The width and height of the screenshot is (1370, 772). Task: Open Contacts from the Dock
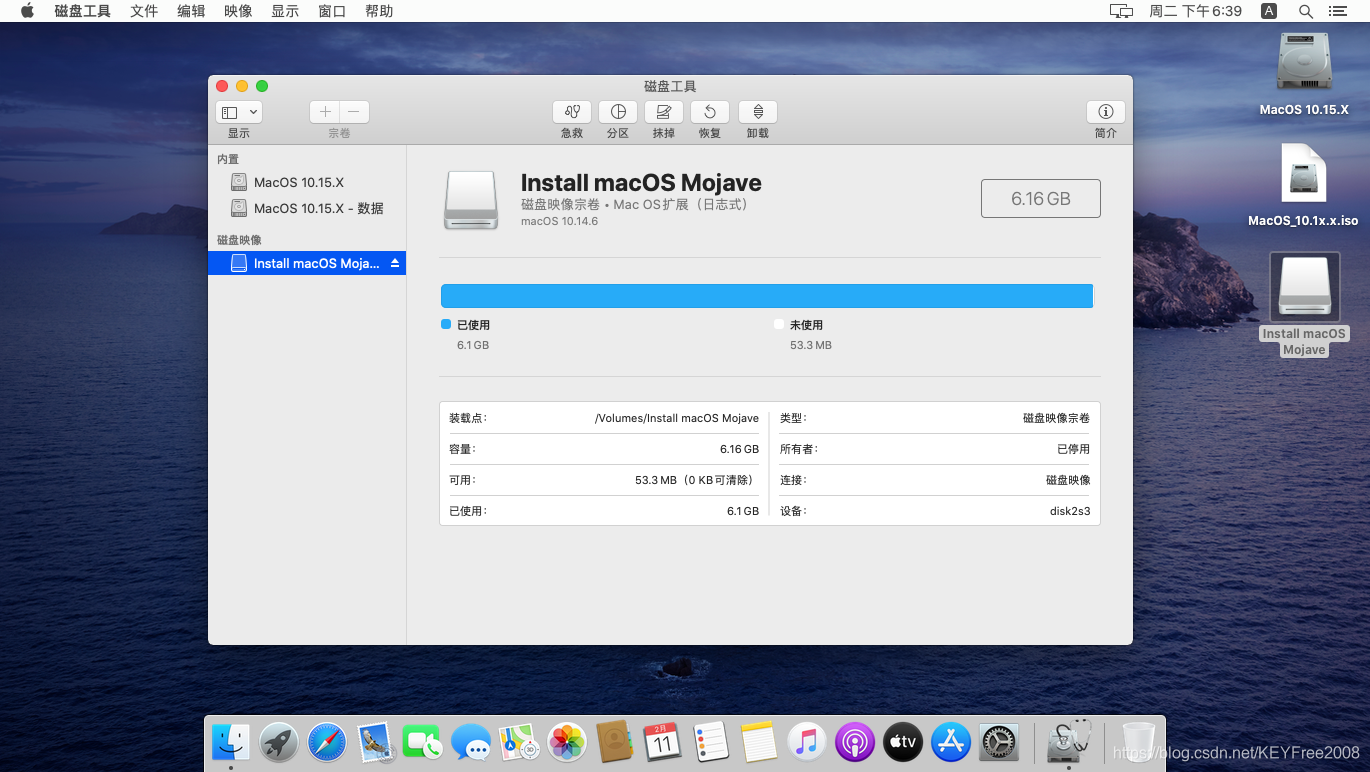pos(614,742)
